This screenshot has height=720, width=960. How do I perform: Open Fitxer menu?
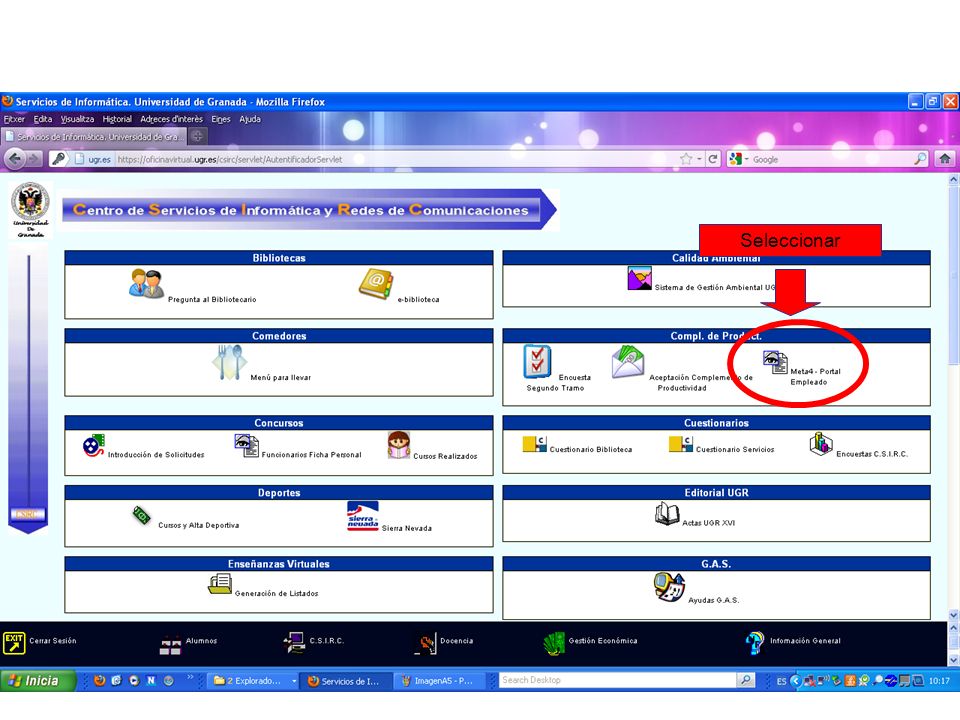click(x=14, y=119)
